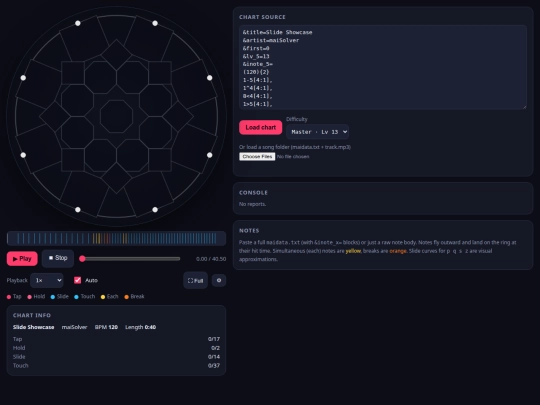Click the Hold legend dot

point(30,297)
